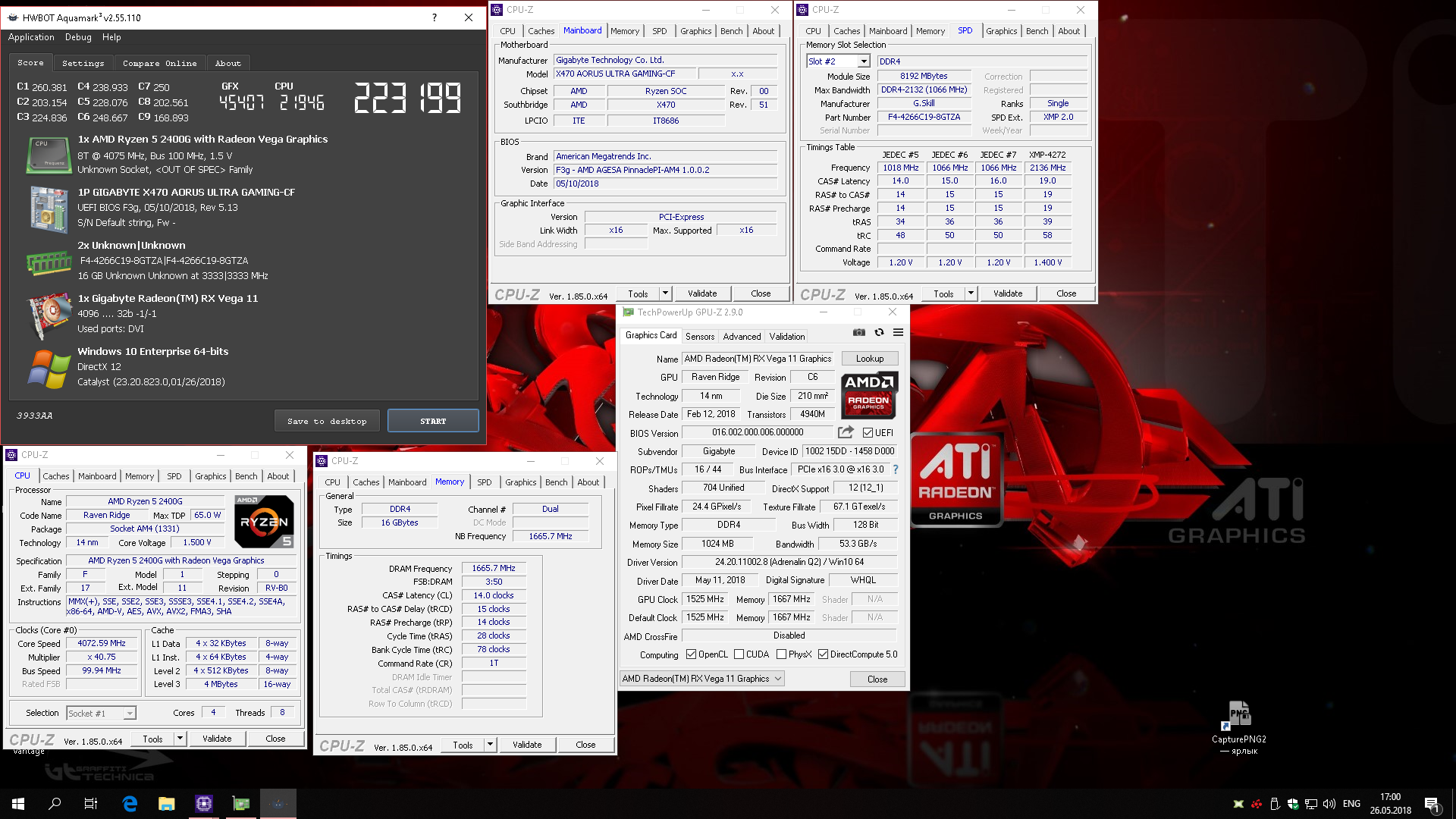The image size is (1456, 819).
Task: Click the BIOS Version field 016.002.000.006
Action: [758, 432]
